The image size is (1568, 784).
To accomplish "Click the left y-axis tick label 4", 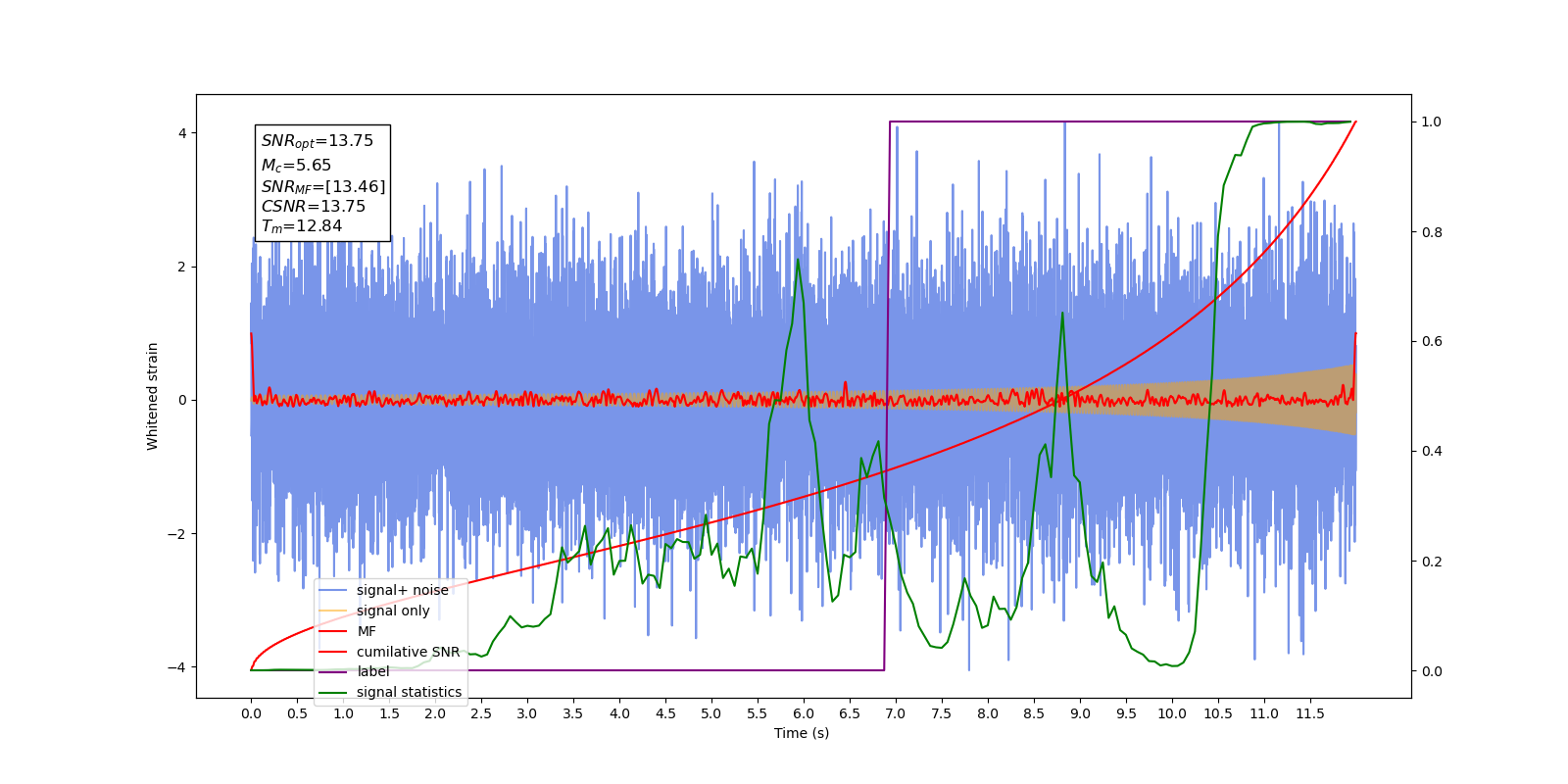I will coord(182,133).
